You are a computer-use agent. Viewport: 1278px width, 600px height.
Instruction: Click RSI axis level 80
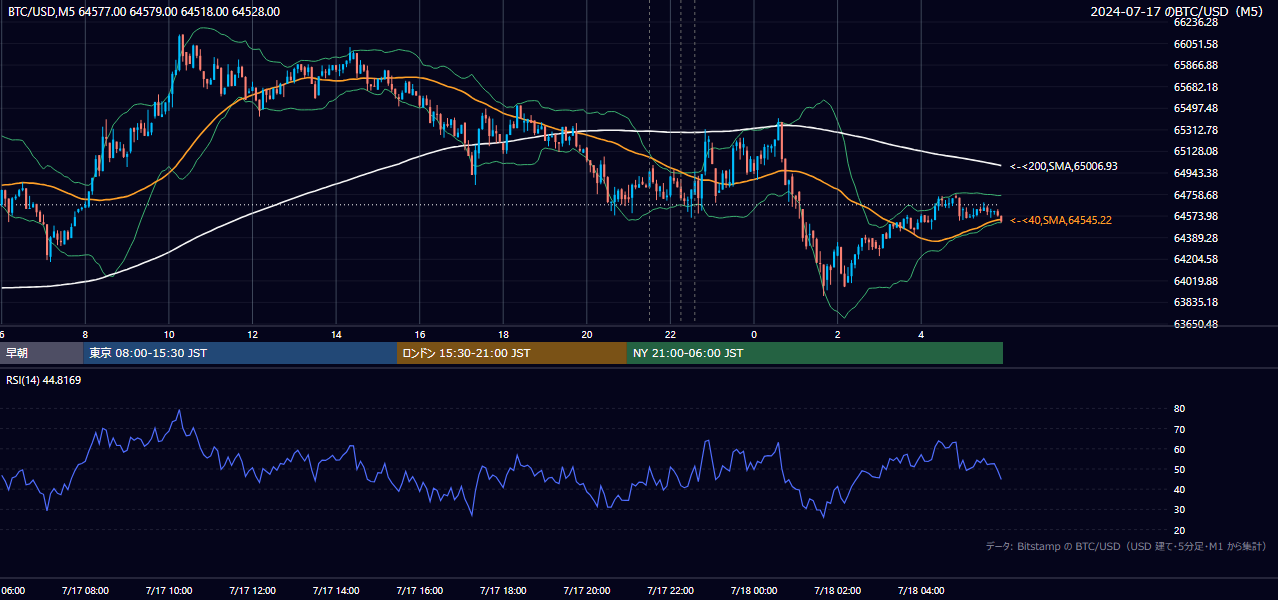[1179, 409]
